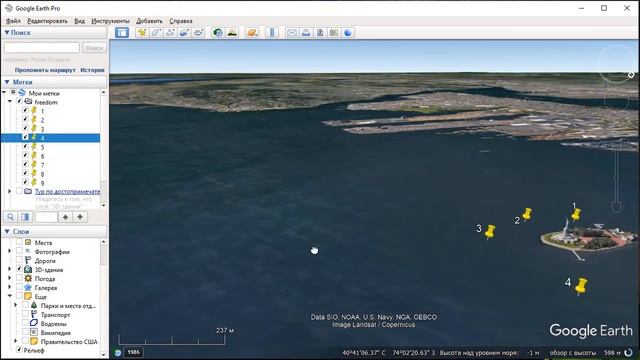Open the Редактировать menu
This screenshot has width=640, height=360.
point(47,21)
